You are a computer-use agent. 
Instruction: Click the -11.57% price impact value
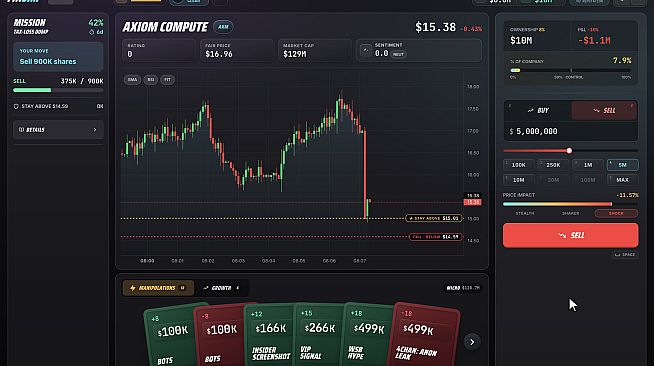(627, 195)
